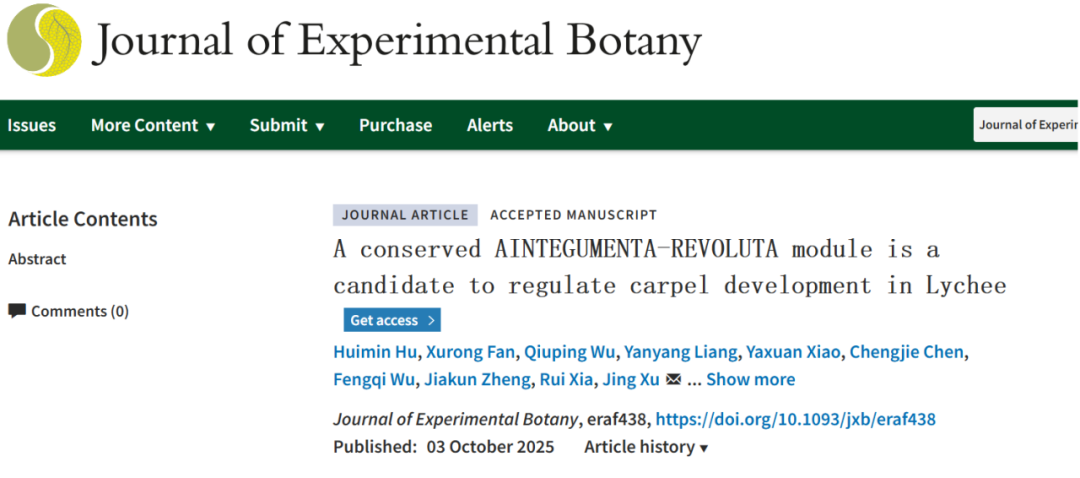
Task: Open the Issues menu item
Action: 32,126
